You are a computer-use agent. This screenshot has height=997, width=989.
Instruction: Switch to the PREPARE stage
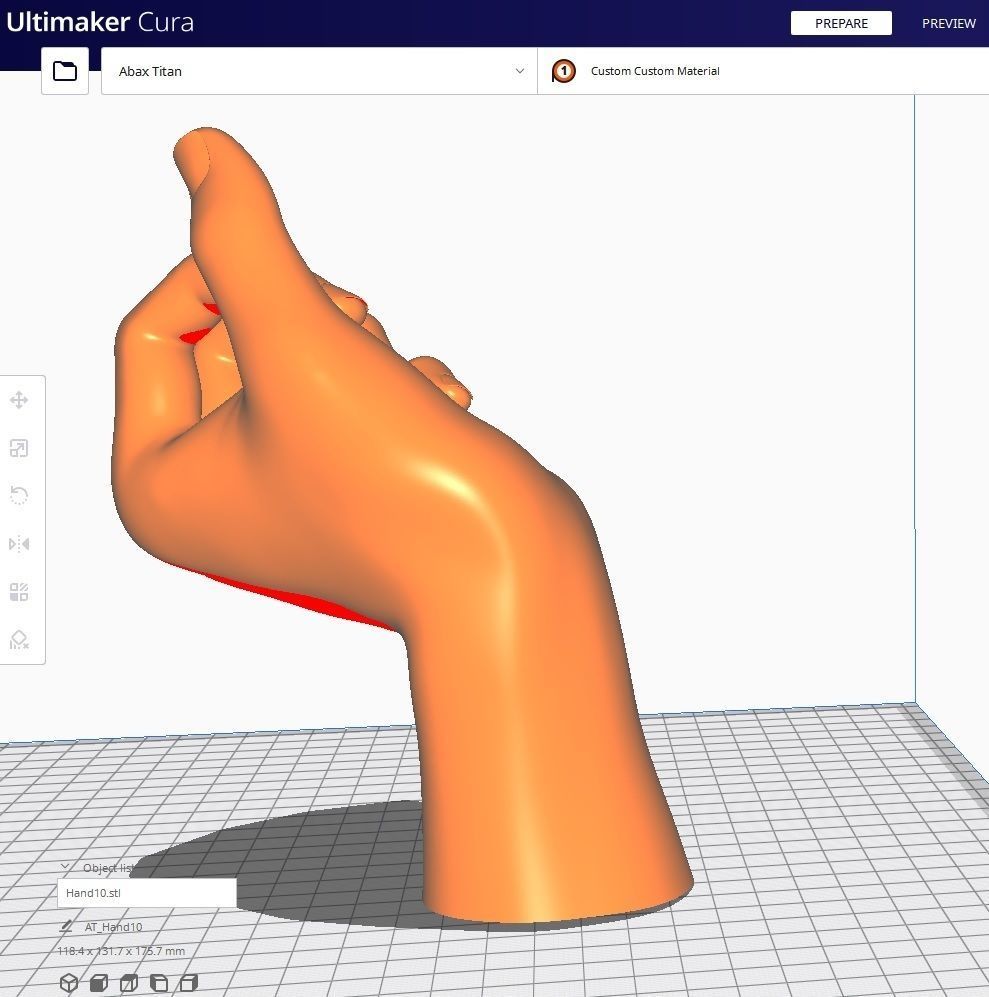click(x=841, y=24)
